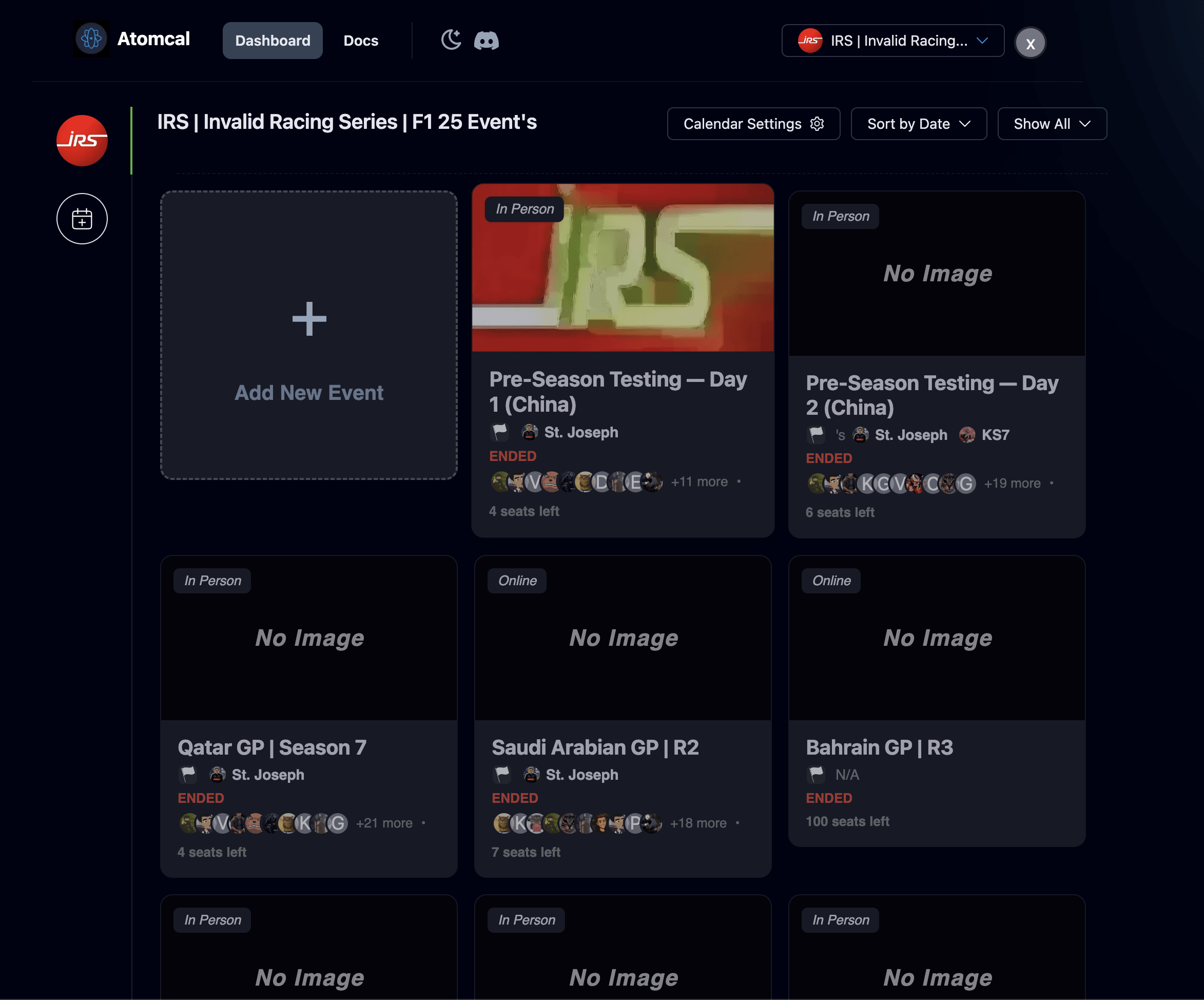Screen dimensions: 1204x1000
Task: Click the gear icon in Calendar Settings
Action: (x=817, y=124)
